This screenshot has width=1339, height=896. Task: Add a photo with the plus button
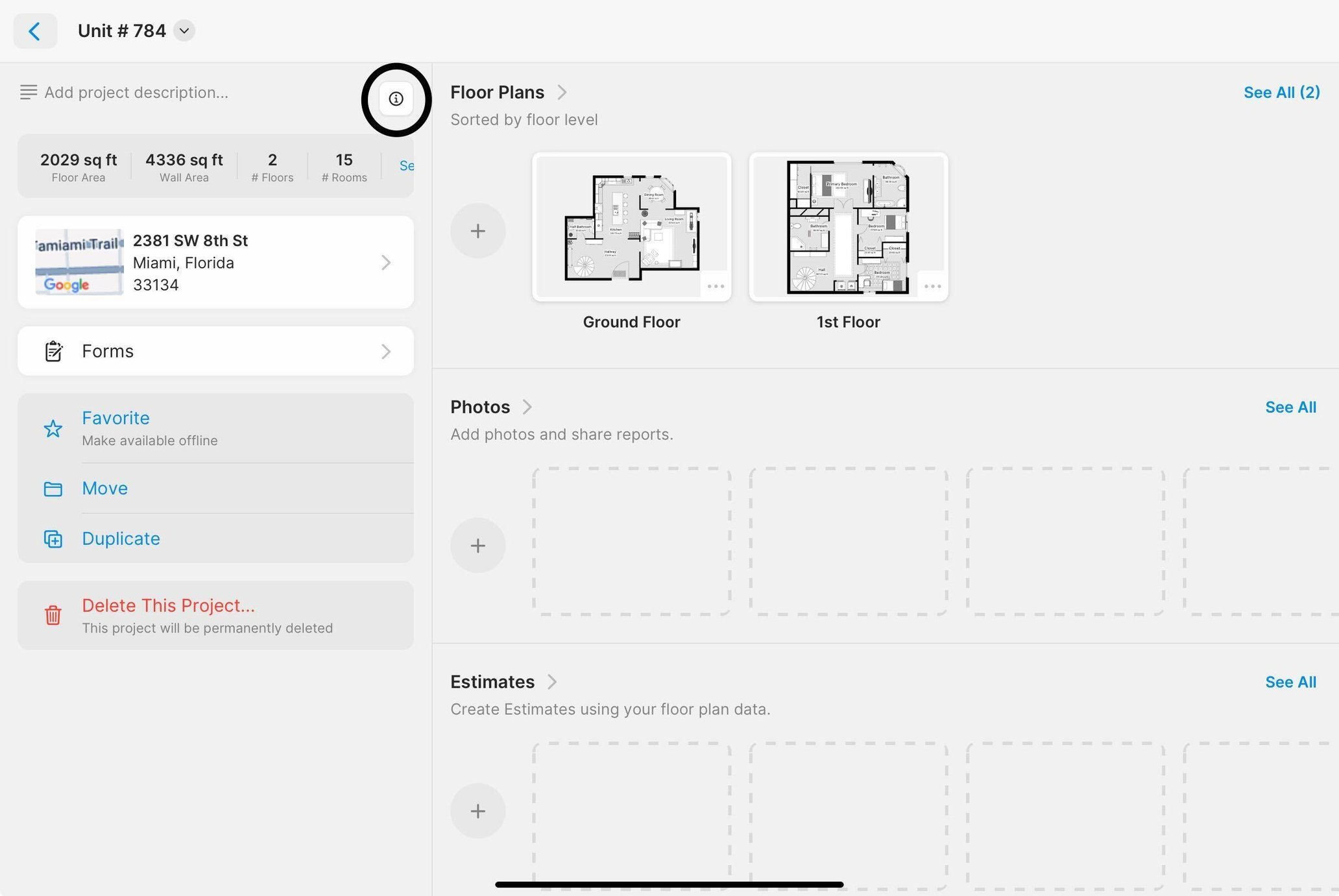pyautogui.click(x=477, y=545)
